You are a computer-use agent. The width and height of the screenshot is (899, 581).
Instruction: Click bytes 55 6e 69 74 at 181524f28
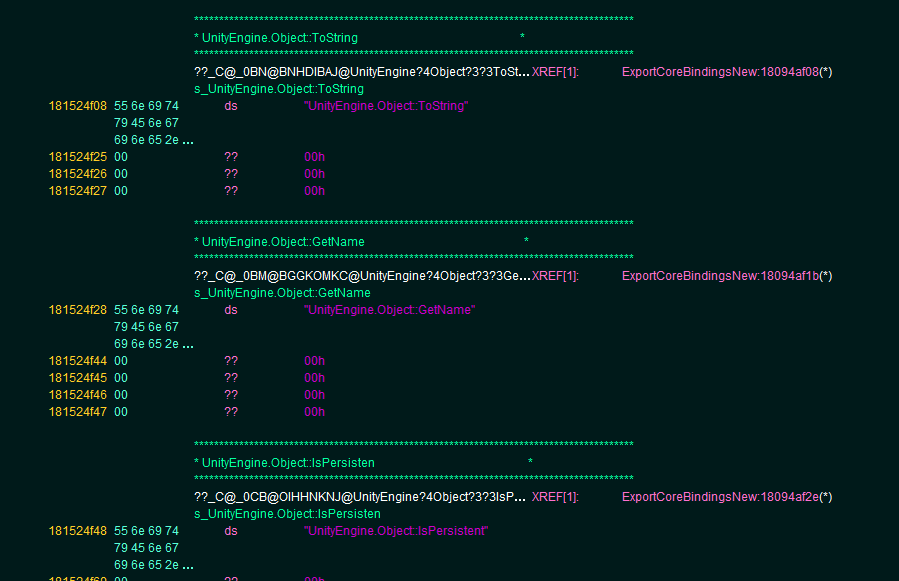pos(146,310)
